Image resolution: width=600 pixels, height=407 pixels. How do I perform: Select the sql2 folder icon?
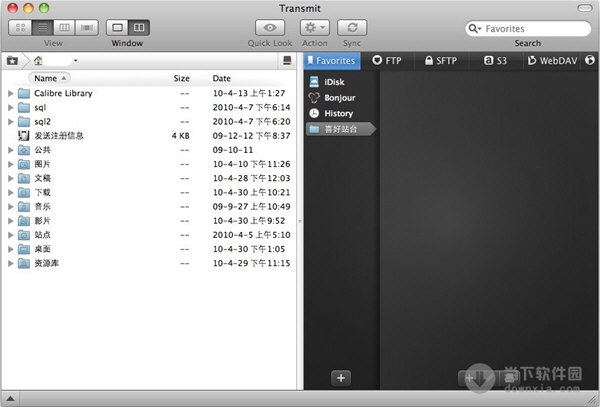(24, 122)
